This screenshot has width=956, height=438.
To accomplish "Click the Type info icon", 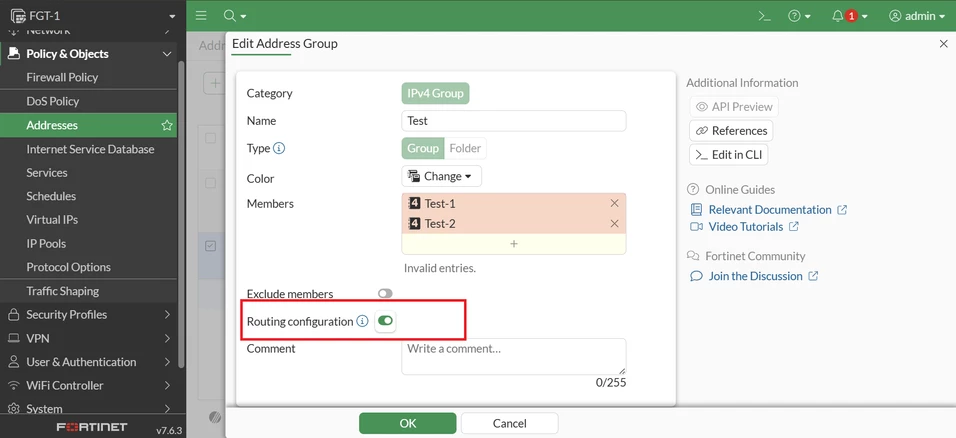I will pyautogui.click(x=279, y=148).
